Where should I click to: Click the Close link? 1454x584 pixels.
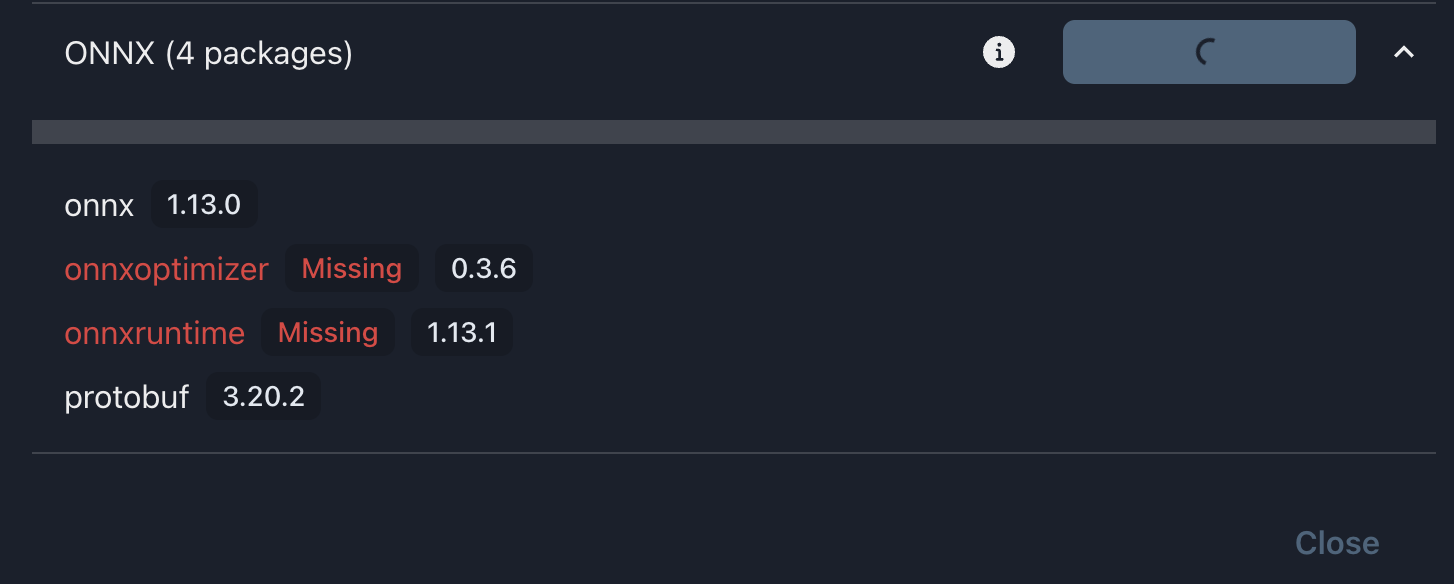point(1337,542)
